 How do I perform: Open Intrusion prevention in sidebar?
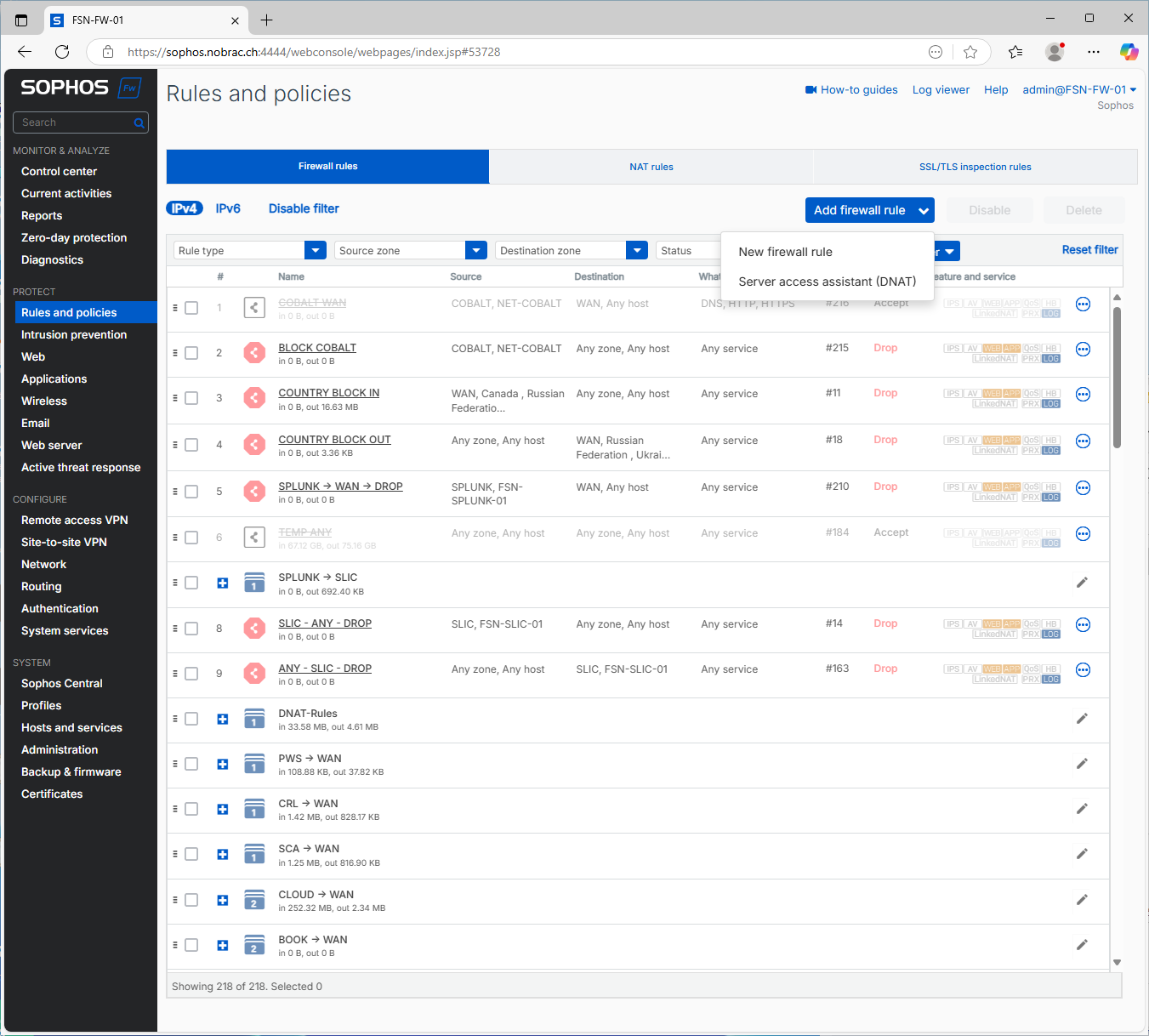pyautogui.click(x=74, y=334)
